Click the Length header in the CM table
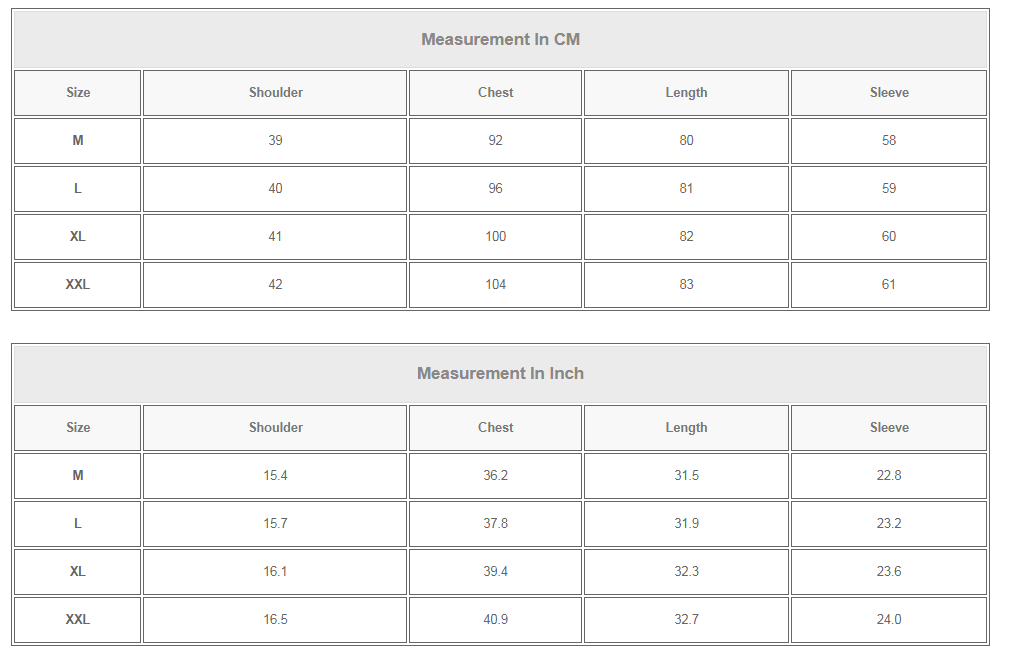 click(x=686, y=92)
